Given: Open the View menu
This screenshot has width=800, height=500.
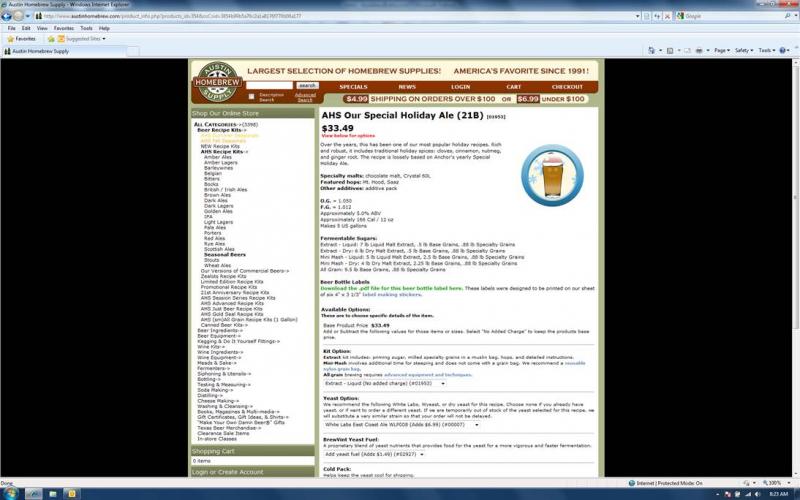Looking at the screenshot, I should [x=42, y=29].
